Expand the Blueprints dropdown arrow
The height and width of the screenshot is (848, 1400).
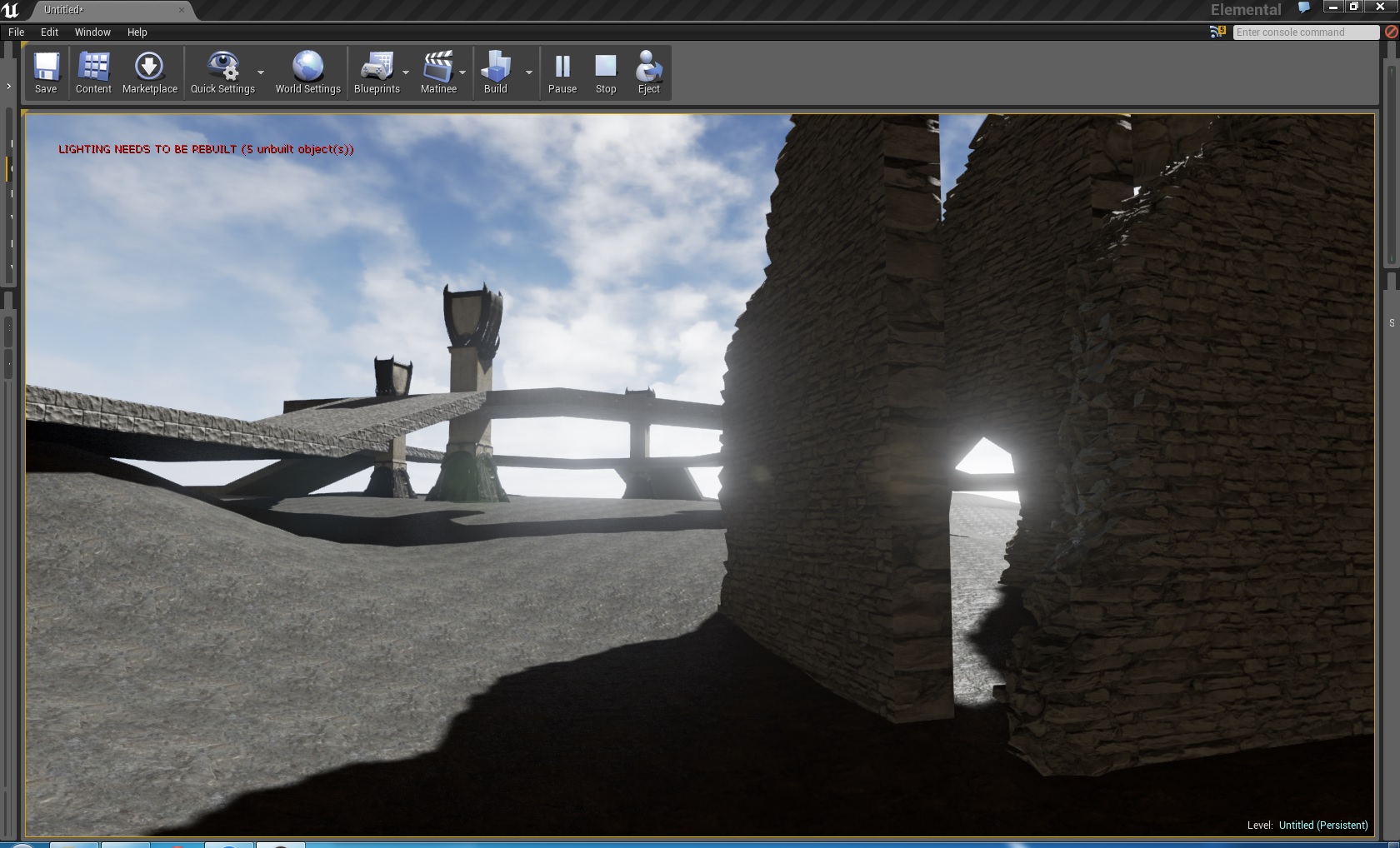click(x=406, y=72)
